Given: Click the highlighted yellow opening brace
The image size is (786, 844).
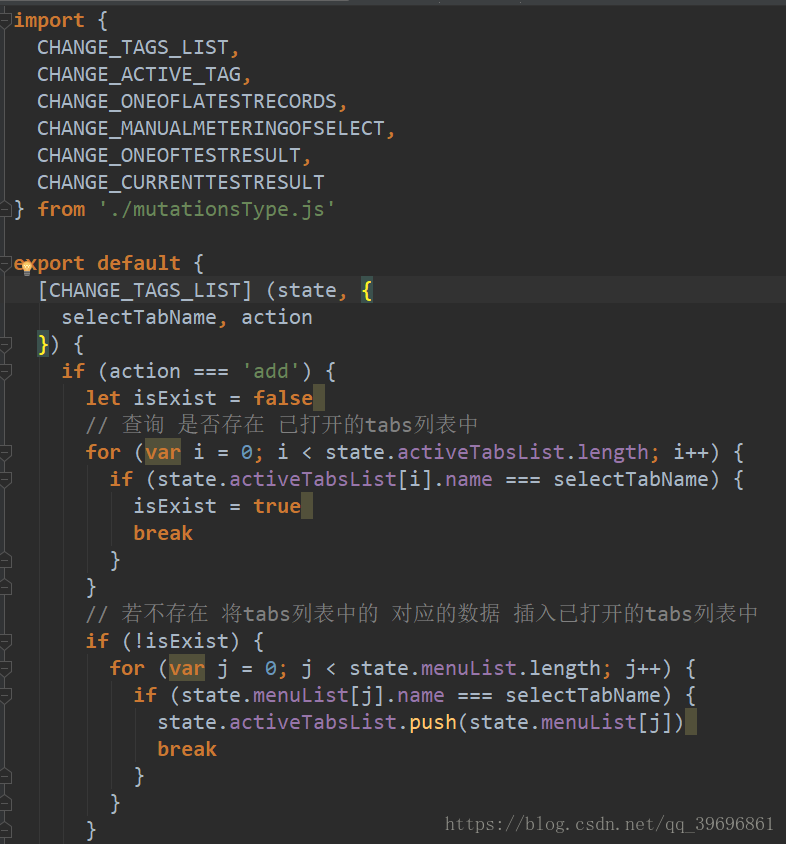Looking at the screenshot, I should (x=367, y=291).
